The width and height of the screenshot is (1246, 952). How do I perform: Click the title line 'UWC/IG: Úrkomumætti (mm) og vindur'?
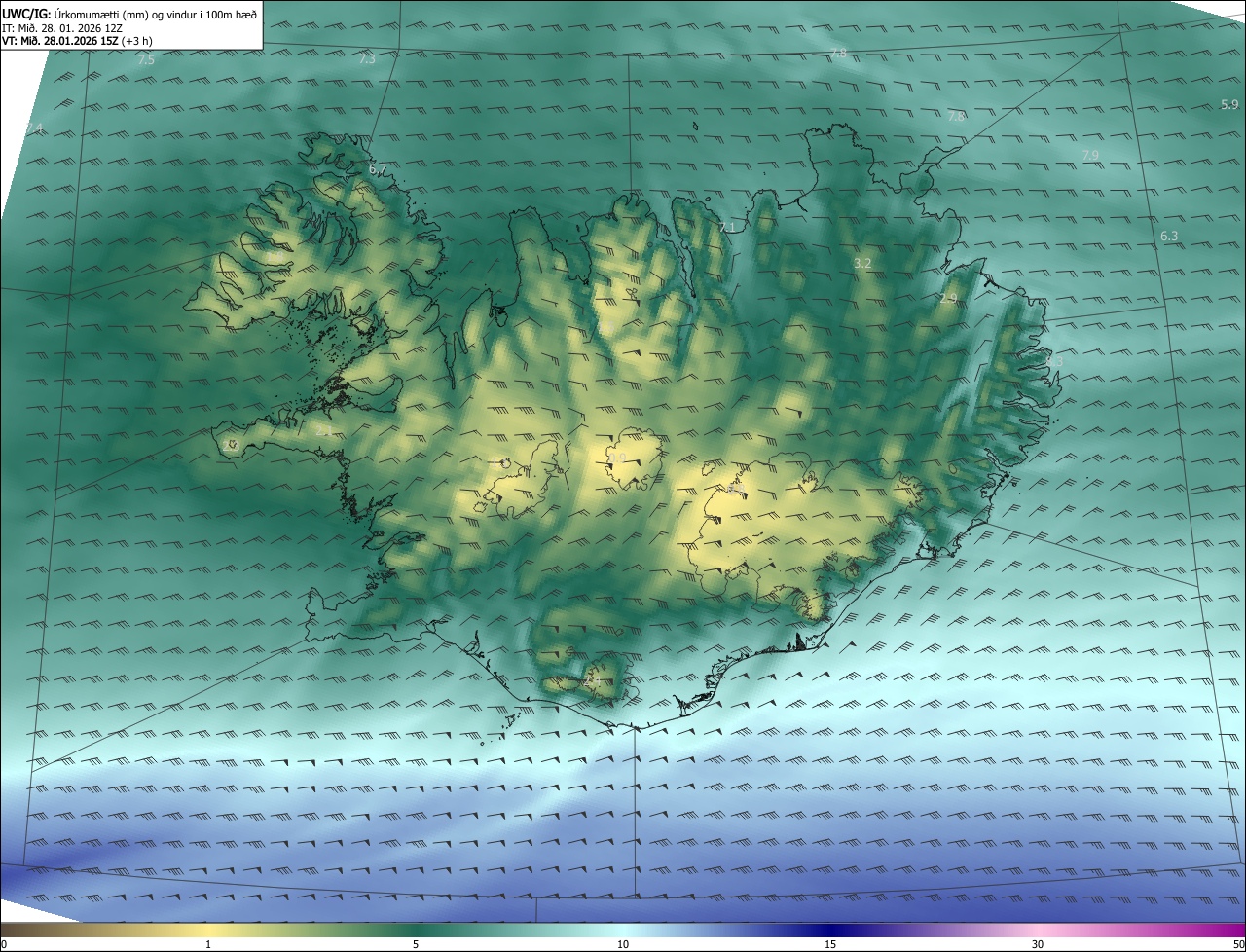point(129,13)
